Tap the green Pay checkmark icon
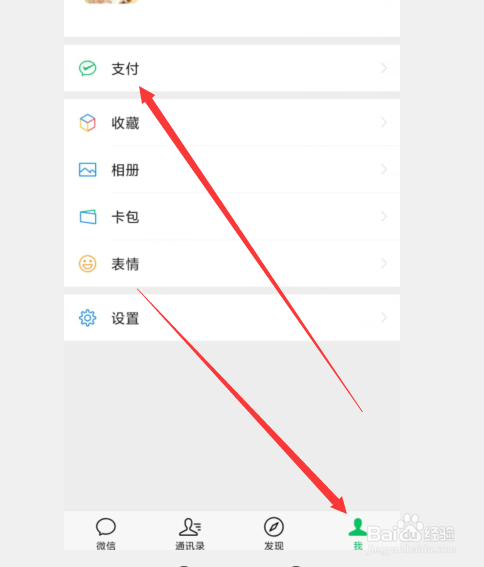Image resolution: width=484 pixels, height=567 pixels. pos(88,68)
